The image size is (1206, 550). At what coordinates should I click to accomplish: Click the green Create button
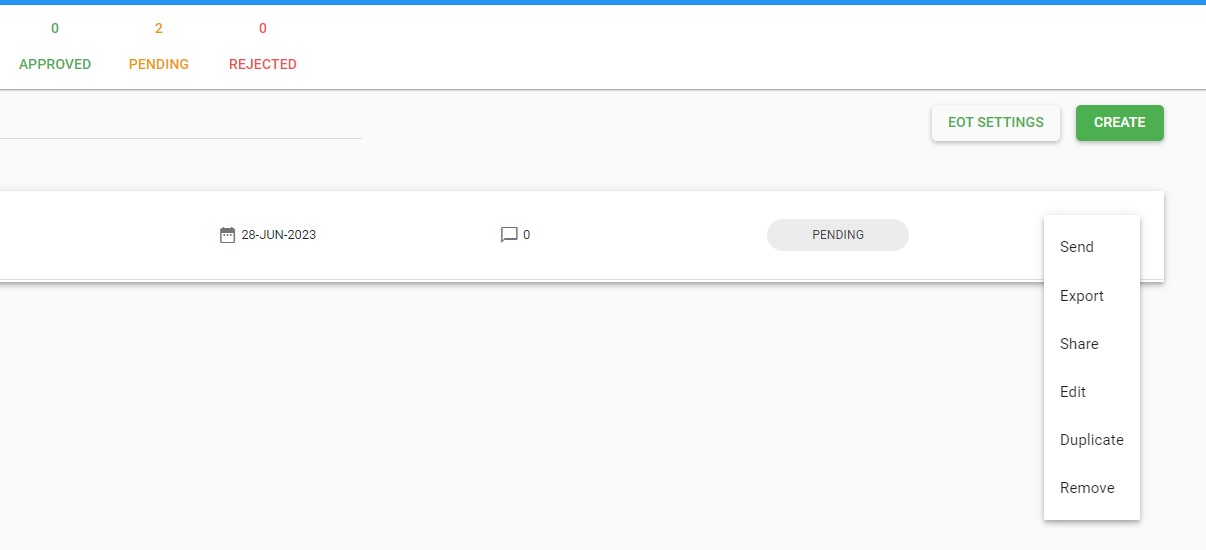pos(1120,123)
